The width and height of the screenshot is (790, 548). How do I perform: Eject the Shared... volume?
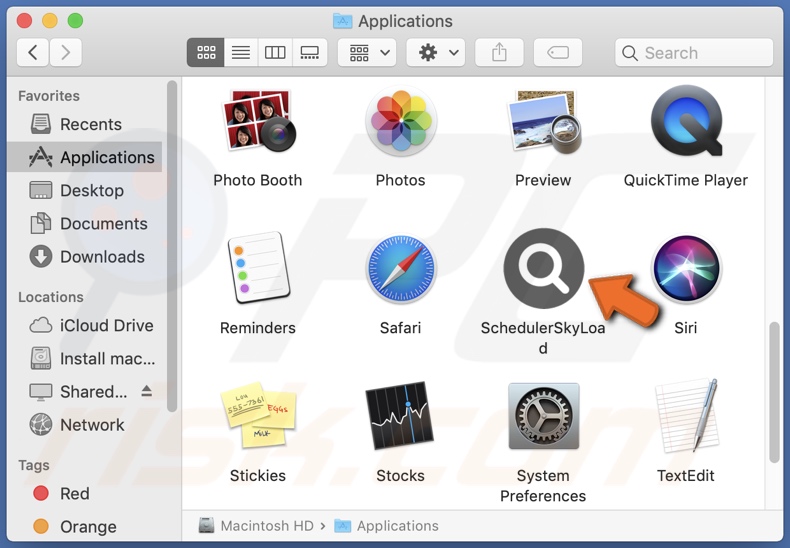pos(147,391)
